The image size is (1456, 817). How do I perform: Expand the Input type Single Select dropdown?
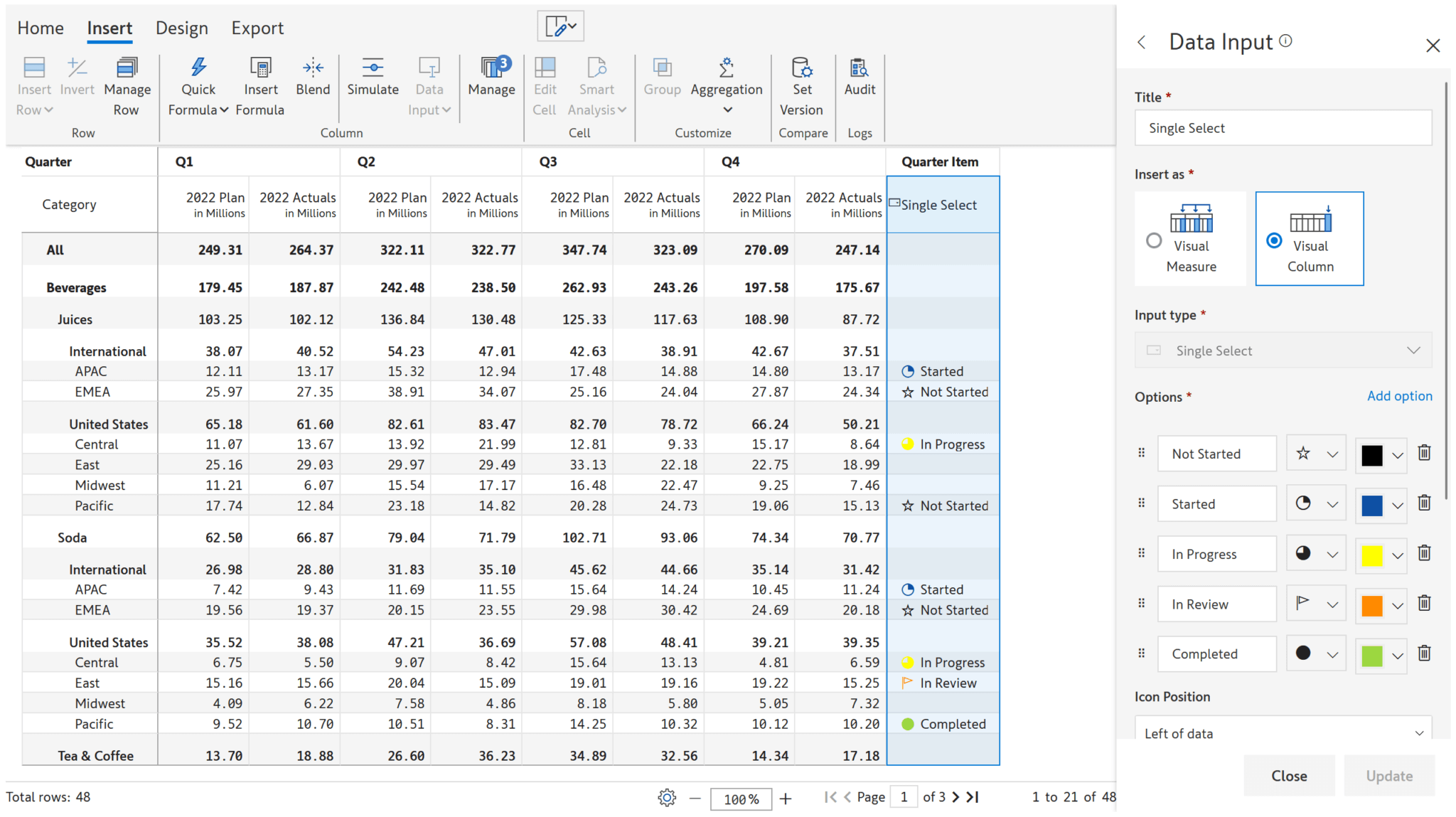pyautogui.click(x=1283, y=351)
